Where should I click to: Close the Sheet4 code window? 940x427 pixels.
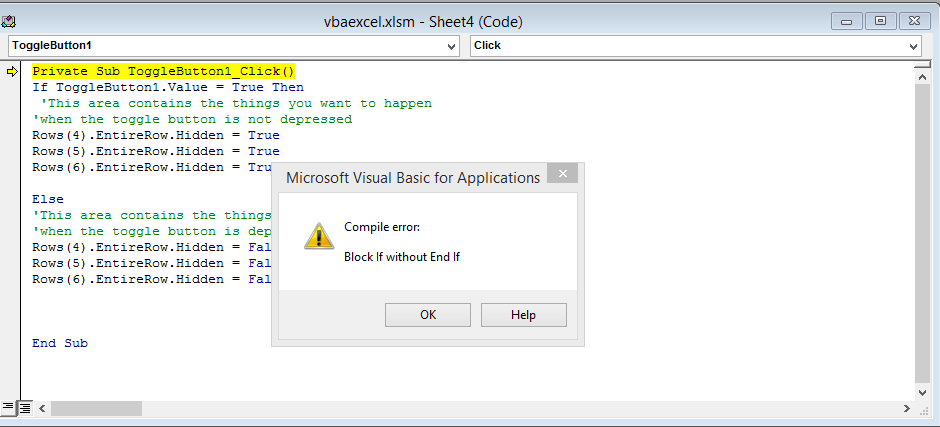(x=914, y=22)
